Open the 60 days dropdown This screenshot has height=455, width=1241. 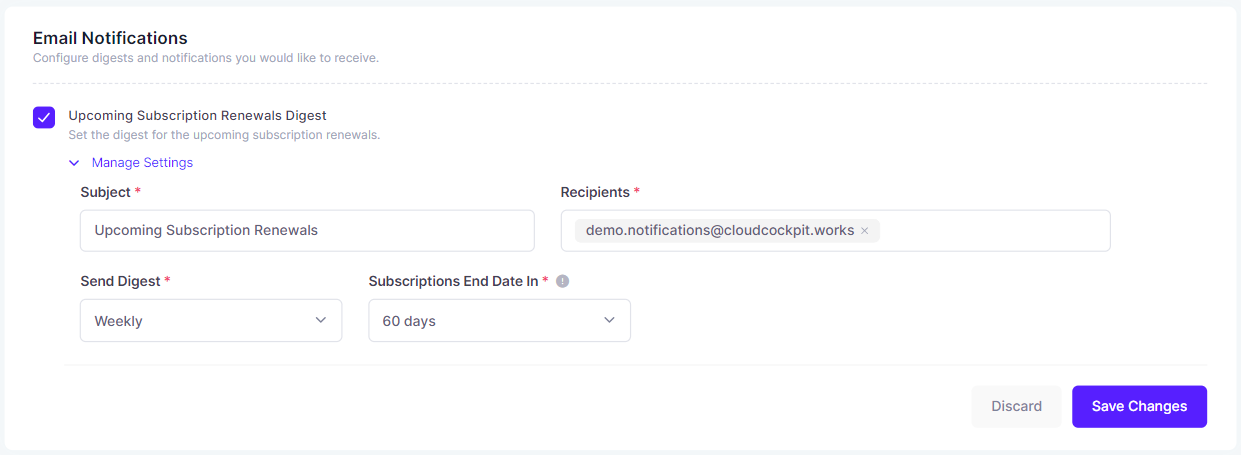click(x=499, y=320)
